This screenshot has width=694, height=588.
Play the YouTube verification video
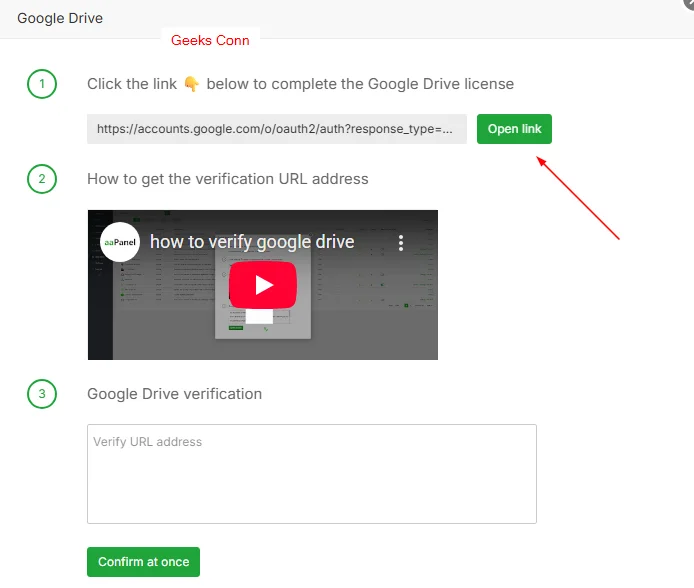click(x=263, y=285)
